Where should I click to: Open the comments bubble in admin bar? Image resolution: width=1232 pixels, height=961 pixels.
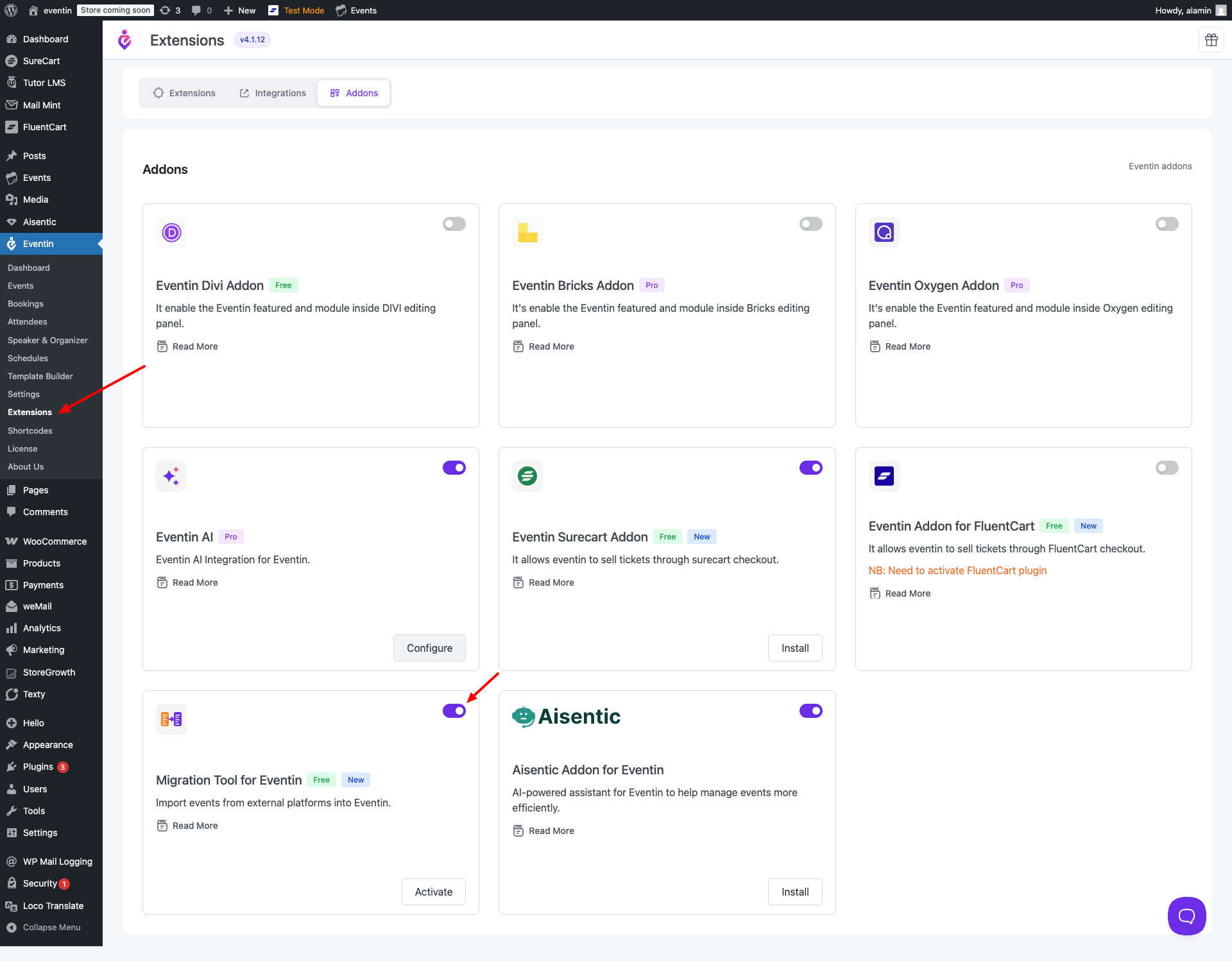coord(201,10)
